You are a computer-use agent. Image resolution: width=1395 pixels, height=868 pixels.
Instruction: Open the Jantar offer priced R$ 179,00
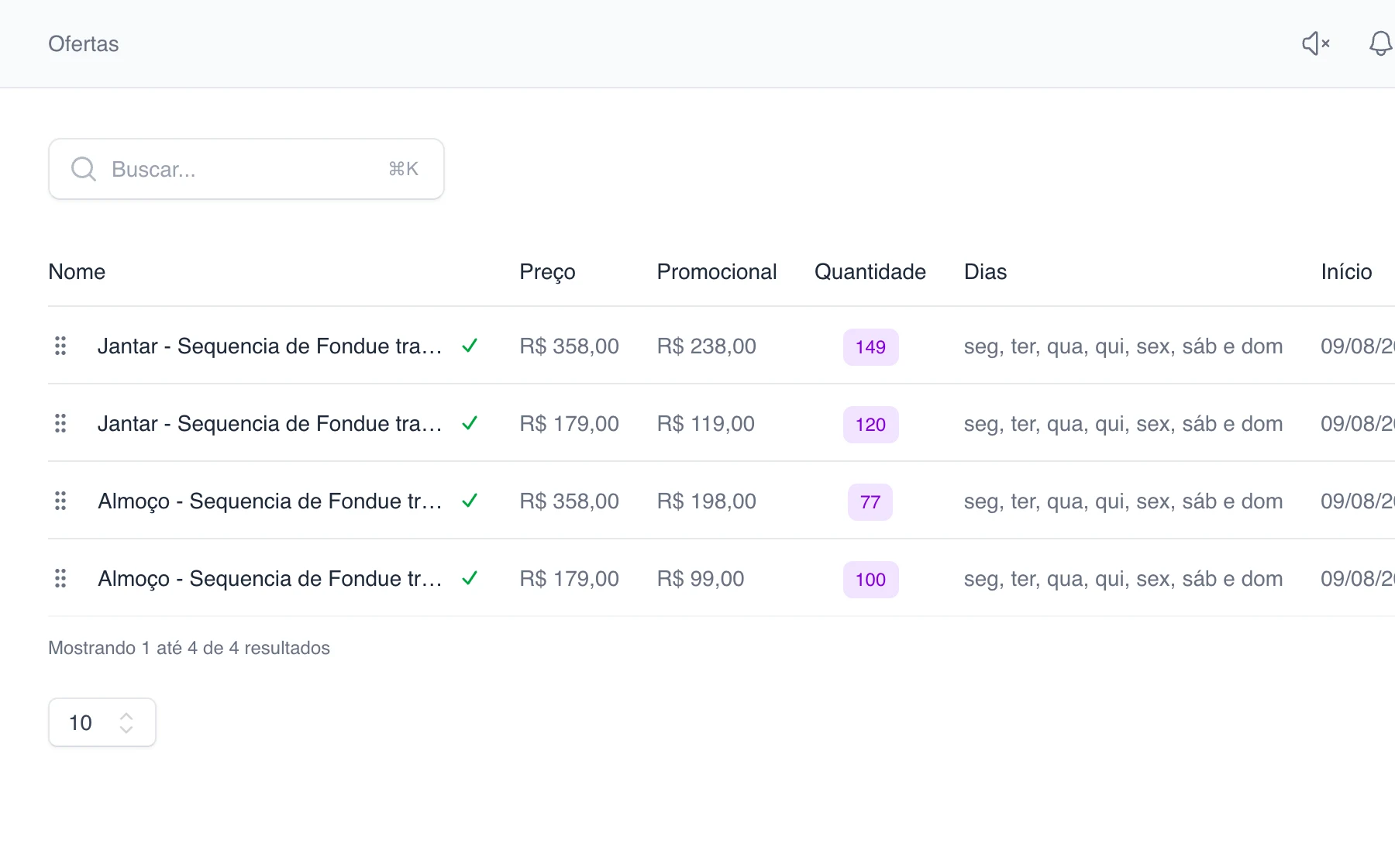click(270, 423)
